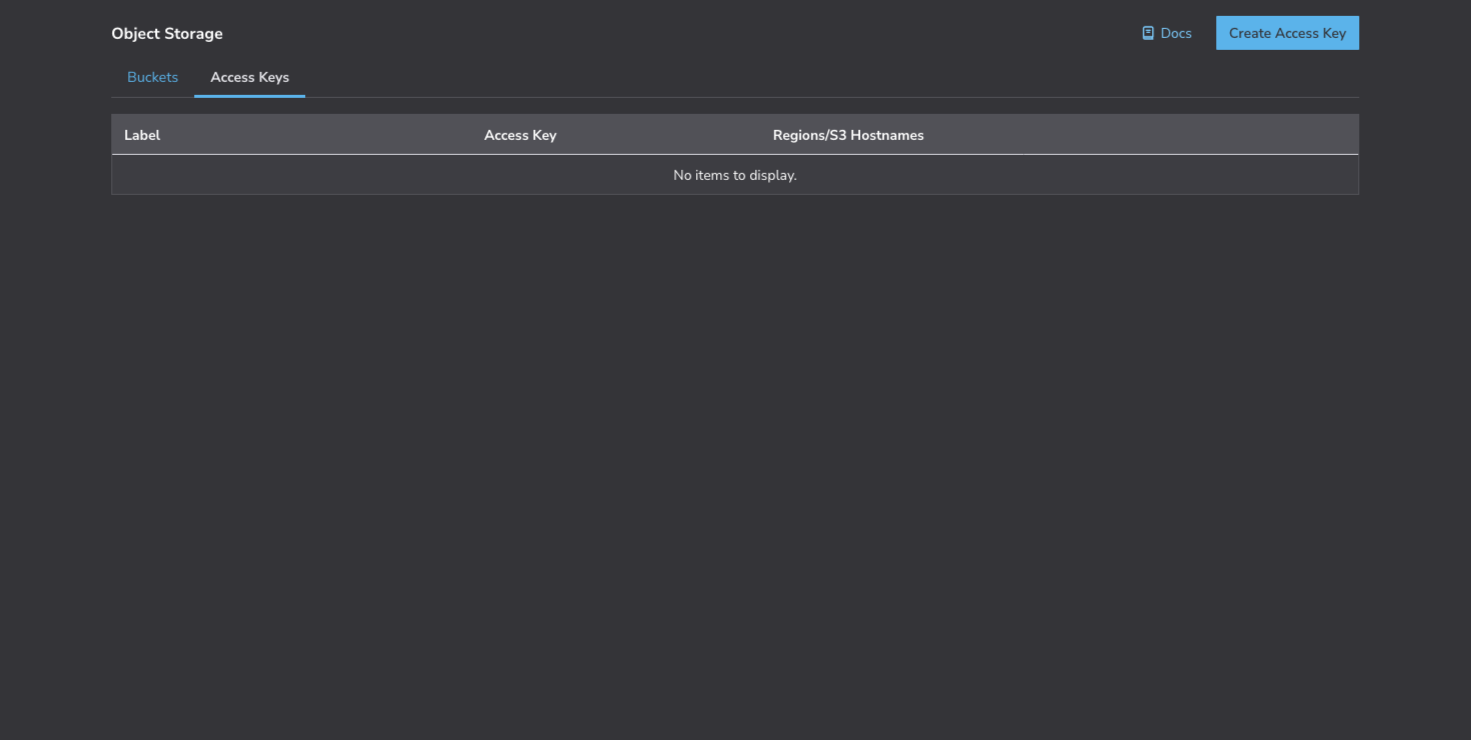The width and height of the screenshot is (1471, 740).
Task: Click the Regions/S3 Hostnames column header
Action: click(x=848, y=135)
